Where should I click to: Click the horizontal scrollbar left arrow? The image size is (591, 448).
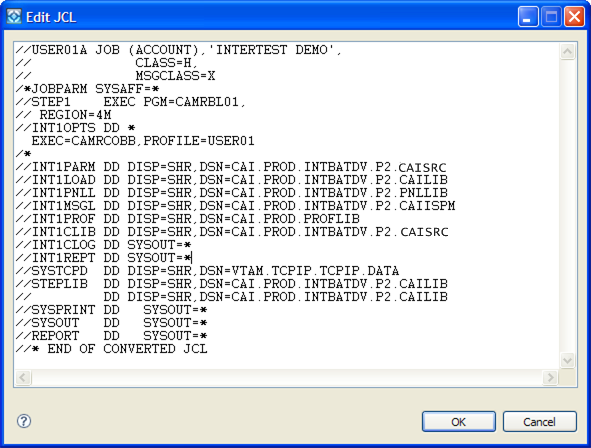pyautogui.click(x=23, y=377)
